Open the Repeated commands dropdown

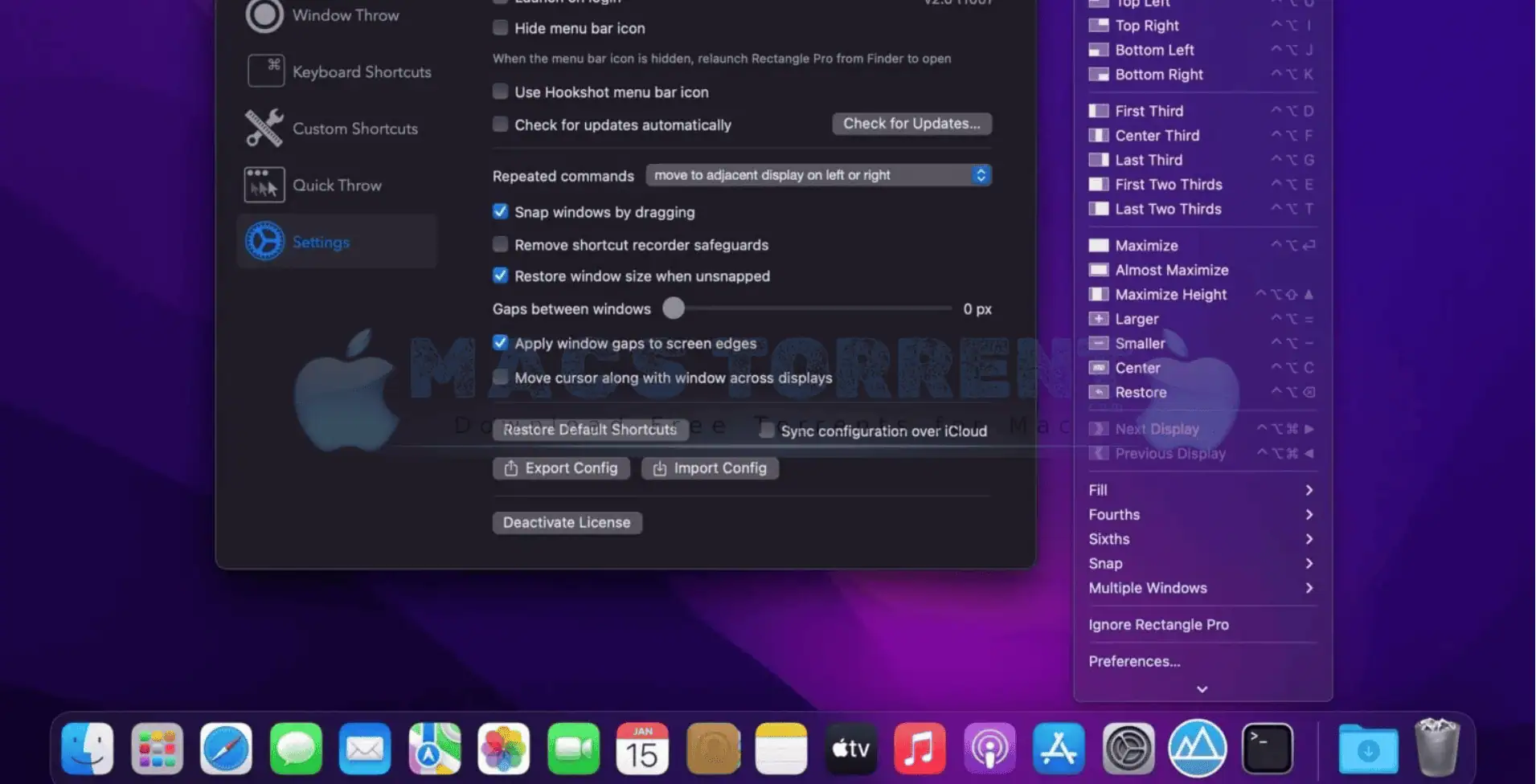pyautogui.click(x=818, y=175)
